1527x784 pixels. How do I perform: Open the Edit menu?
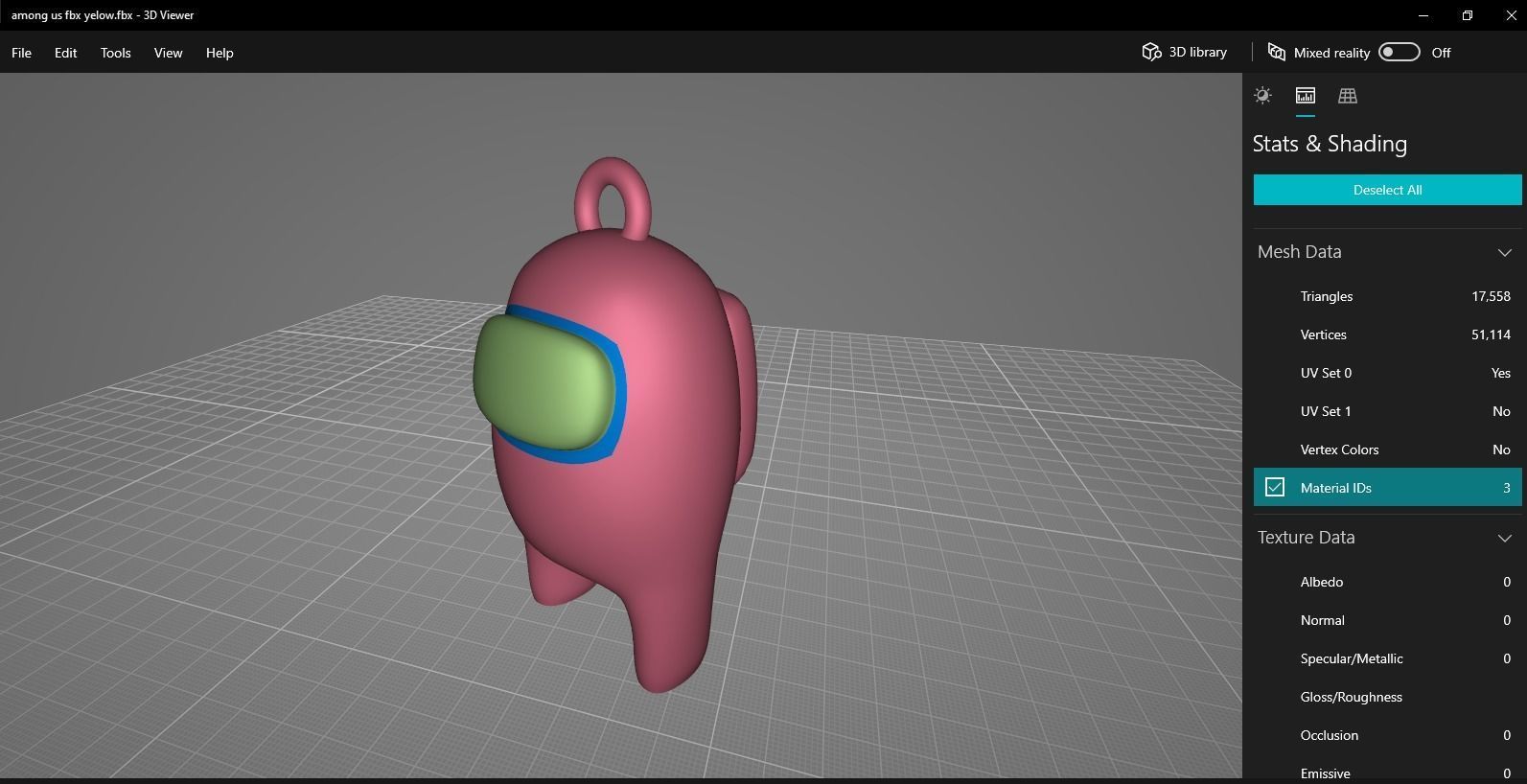click(65, 53)
